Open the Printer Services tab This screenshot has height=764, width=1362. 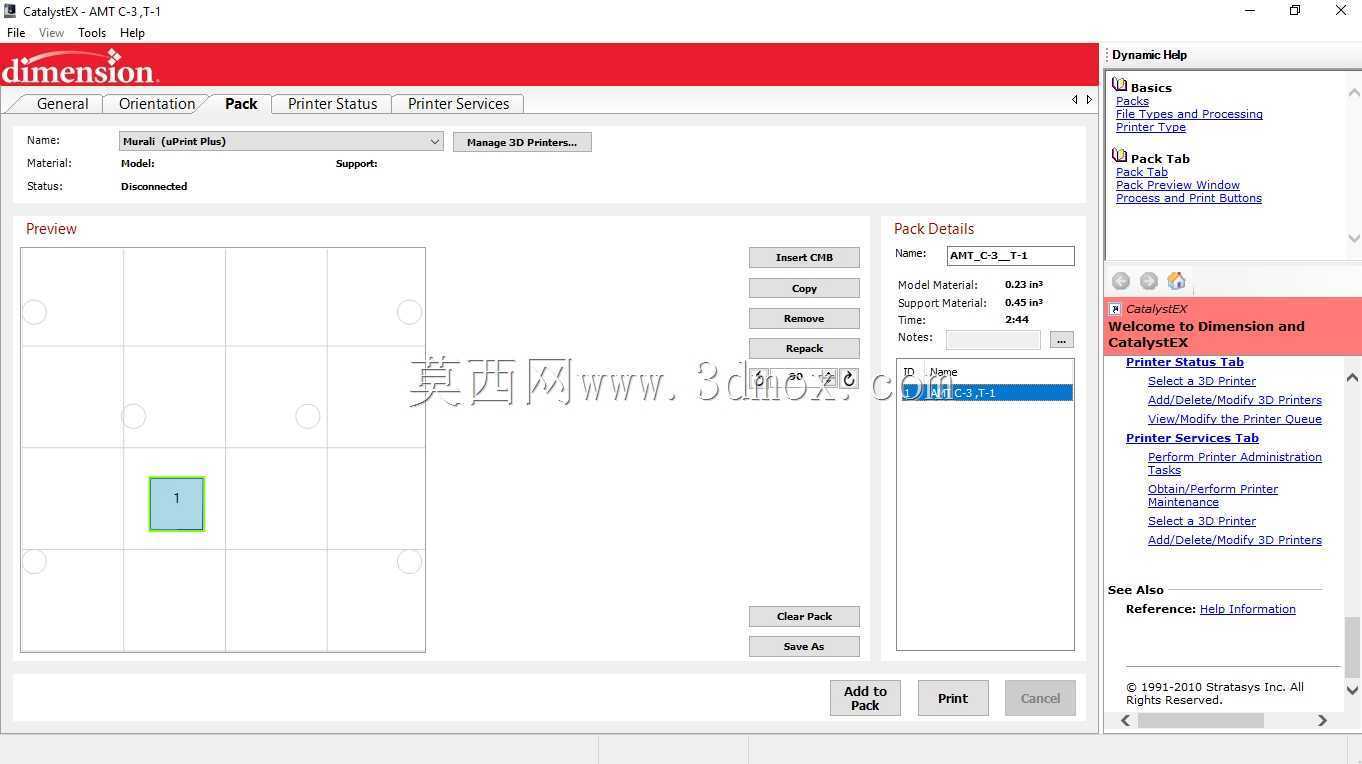pos(458,104)
